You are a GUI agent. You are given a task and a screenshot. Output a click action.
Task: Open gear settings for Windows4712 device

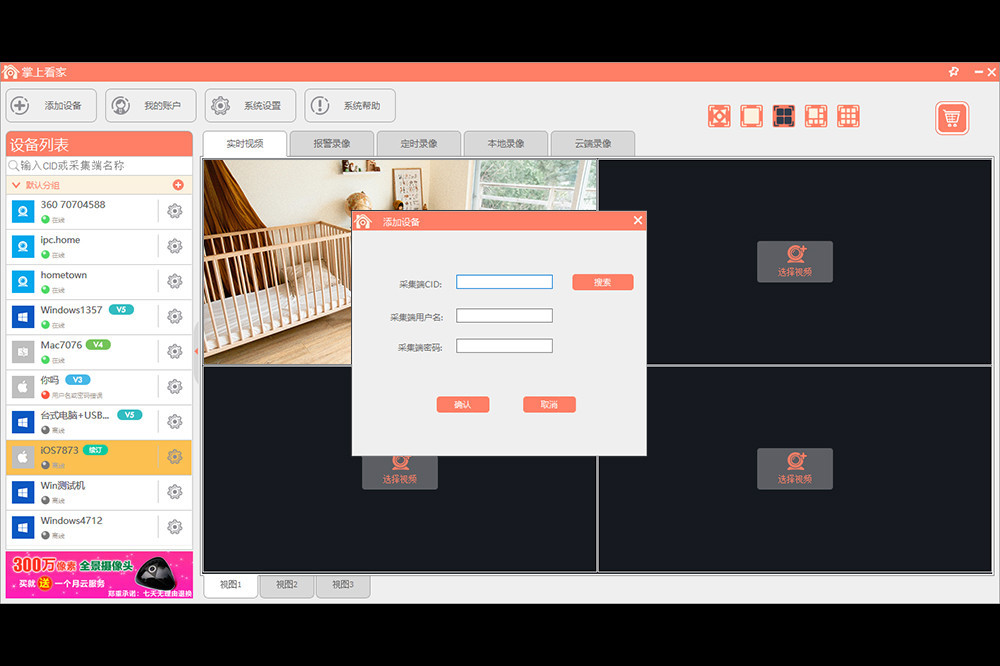pyautogui.click(x=176, y=527)
